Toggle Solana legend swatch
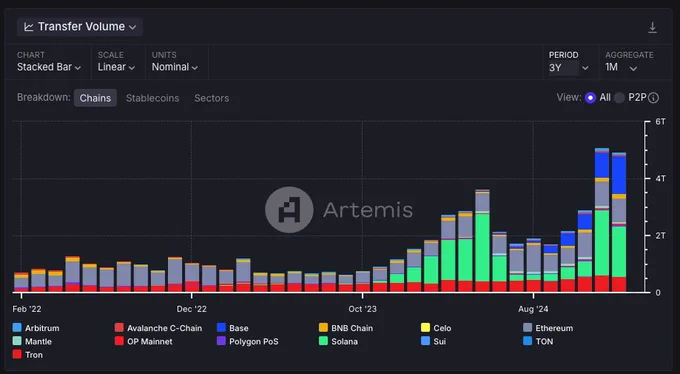The height and width of the screenshot is (374, 680). 323,341
